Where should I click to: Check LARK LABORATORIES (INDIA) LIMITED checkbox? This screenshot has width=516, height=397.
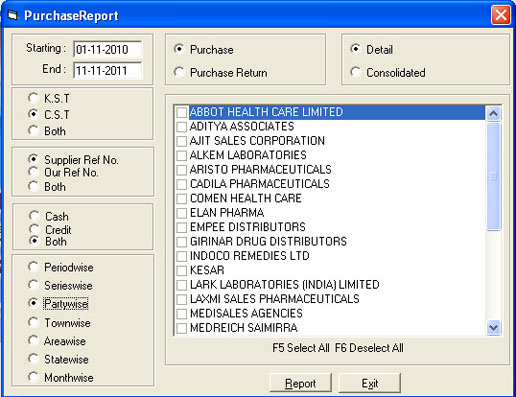coord(181,285)
